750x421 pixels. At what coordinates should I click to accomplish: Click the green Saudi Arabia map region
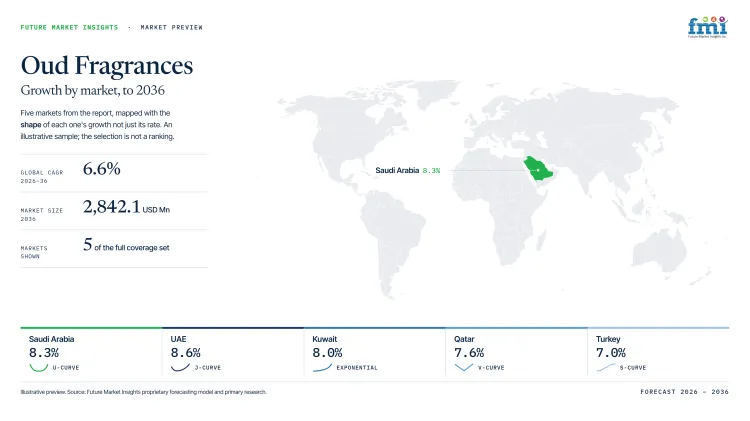point(539,168)
